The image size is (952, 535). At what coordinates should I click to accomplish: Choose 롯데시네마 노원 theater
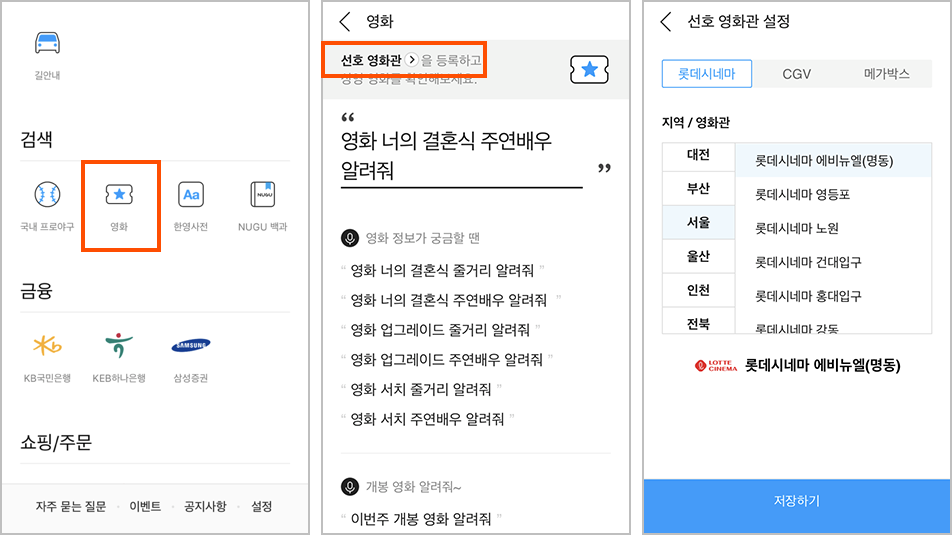pyautogui.click(x=833, y=228)
